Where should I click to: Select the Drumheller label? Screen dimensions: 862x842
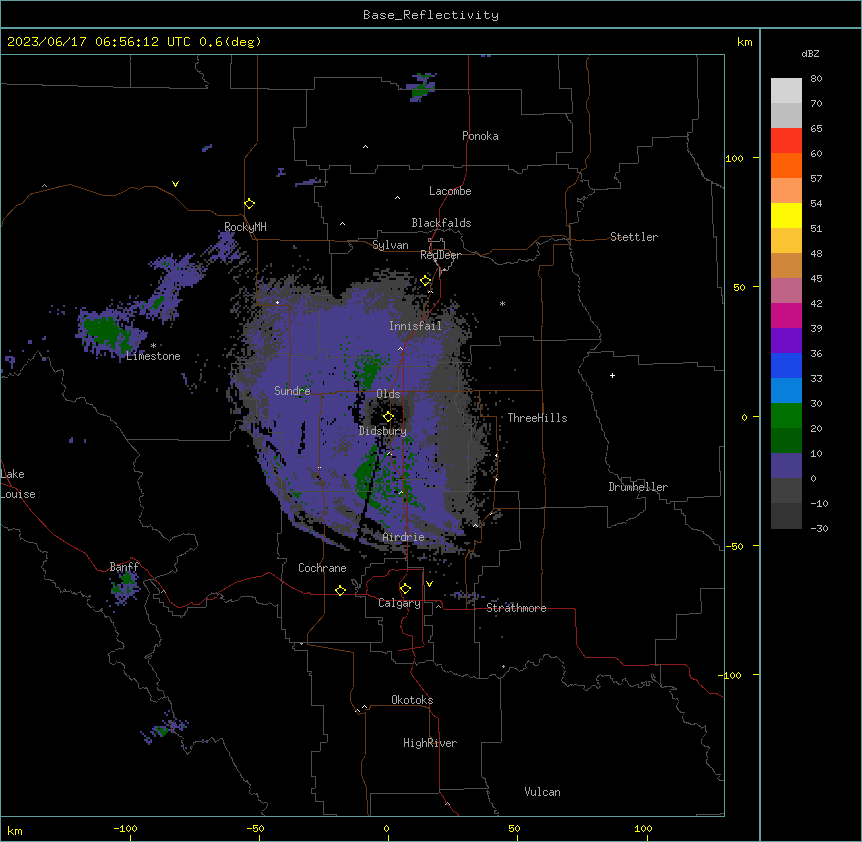[x=638, y=487]
